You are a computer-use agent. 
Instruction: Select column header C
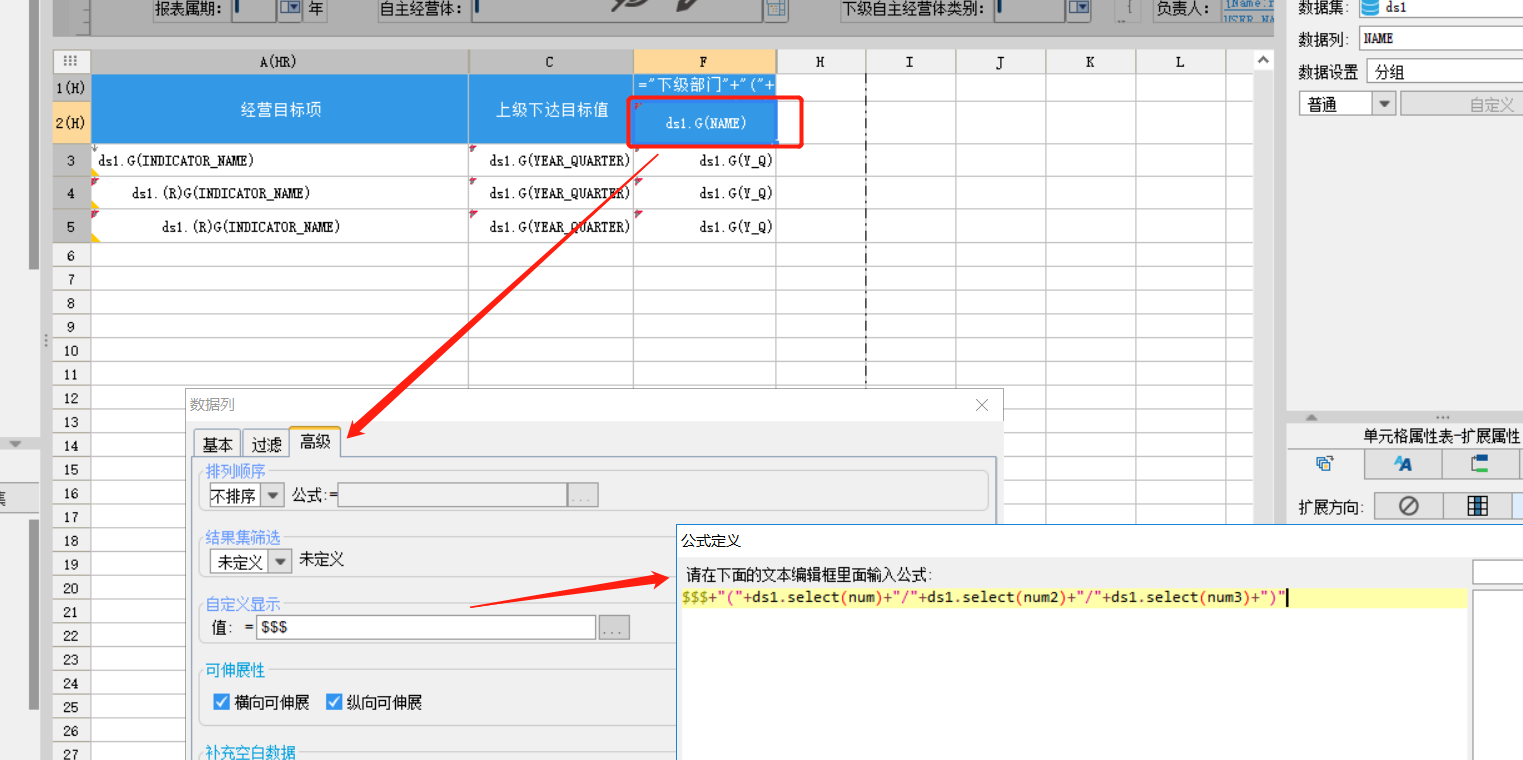tap(551, 62)
